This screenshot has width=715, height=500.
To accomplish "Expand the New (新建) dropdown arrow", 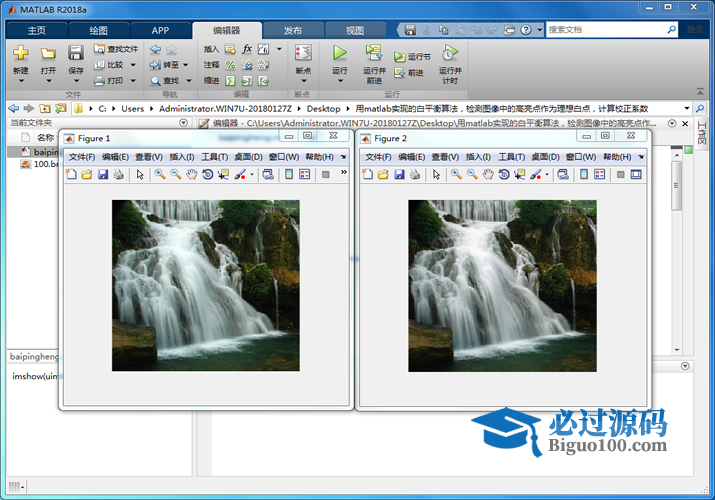I will tap(21, 81).
